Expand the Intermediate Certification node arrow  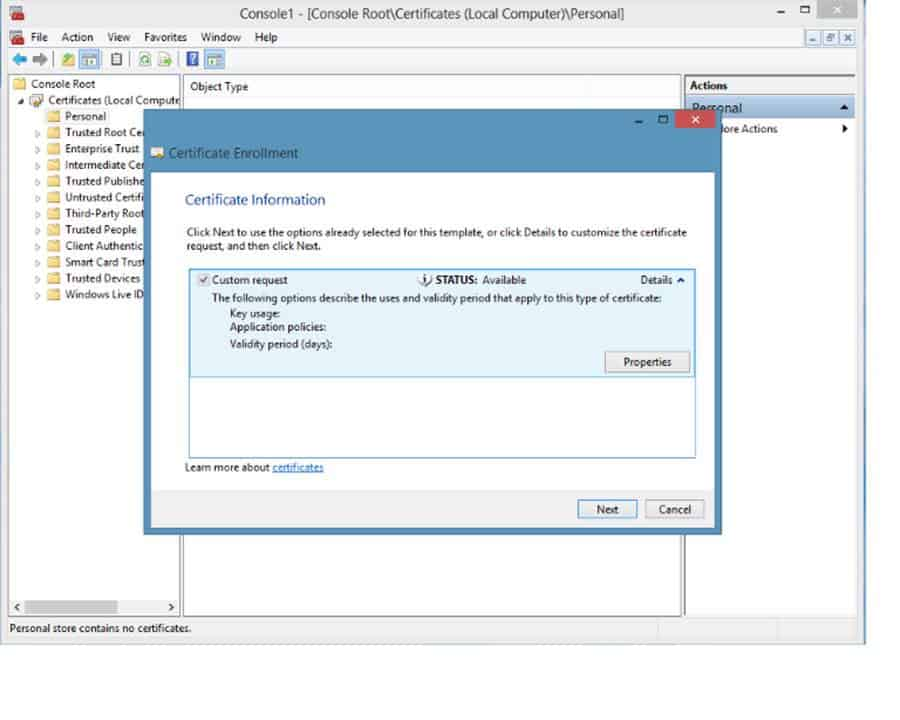click(37, 165)
